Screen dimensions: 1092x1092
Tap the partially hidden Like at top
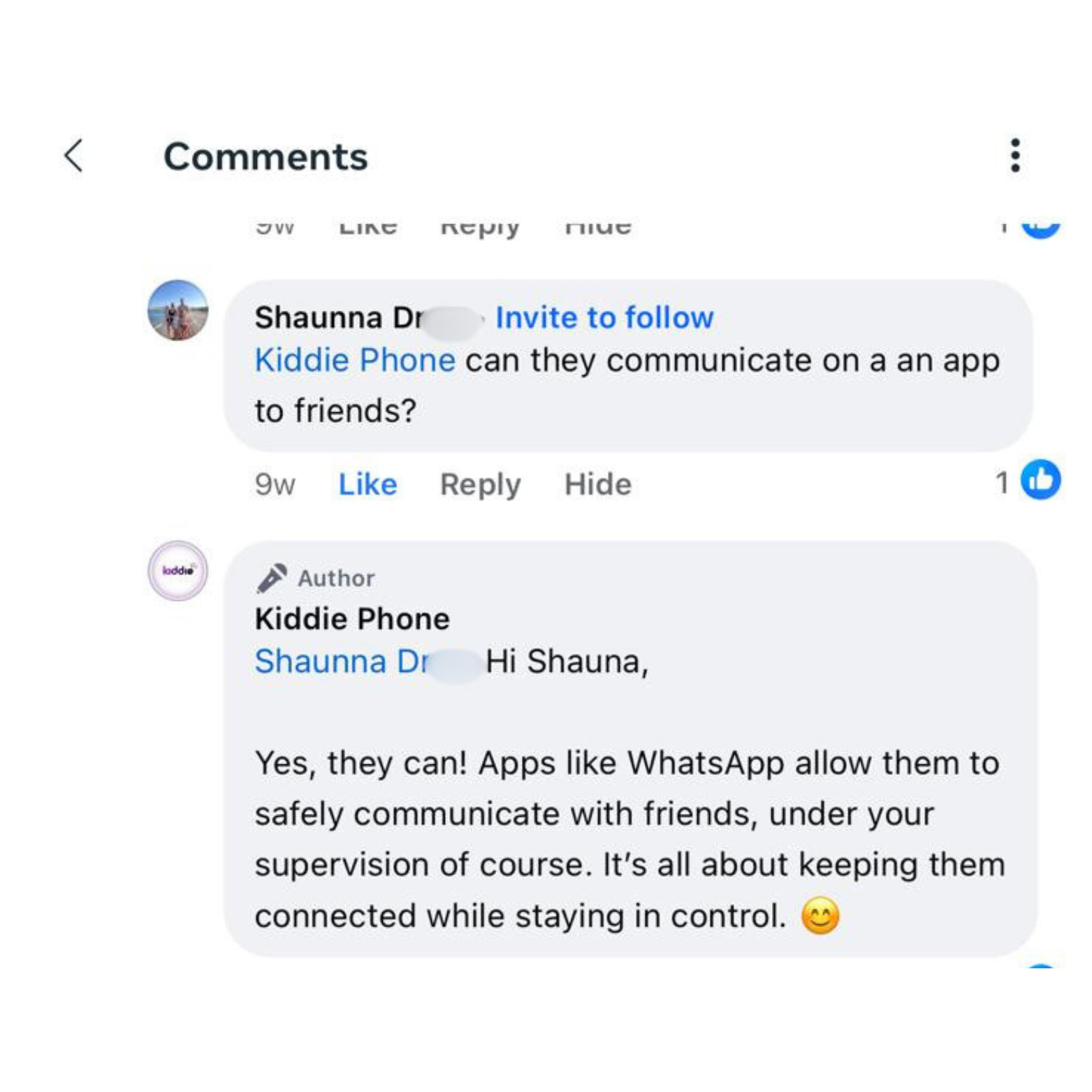tap(367, 227)
